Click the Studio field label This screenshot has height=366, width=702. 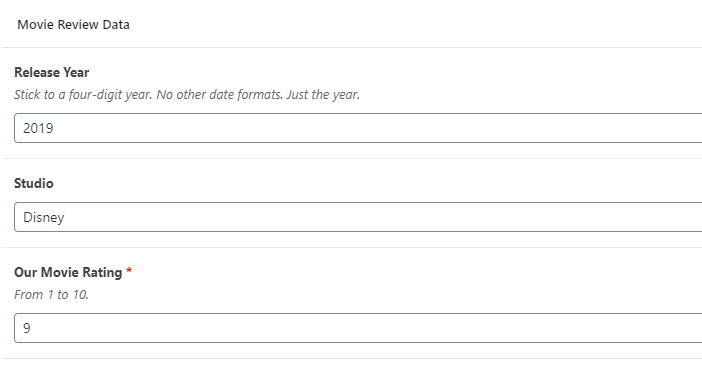pos(34,183)
